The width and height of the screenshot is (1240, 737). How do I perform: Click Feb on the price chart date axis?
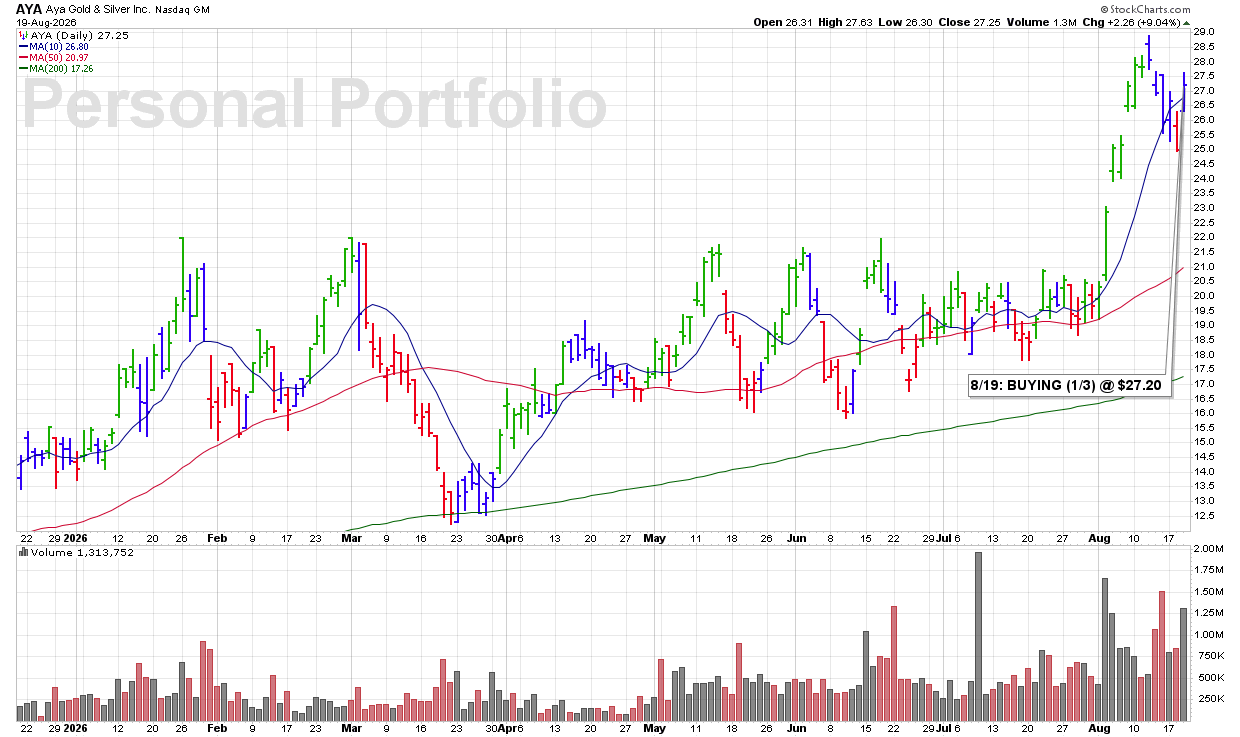point(217,538)
